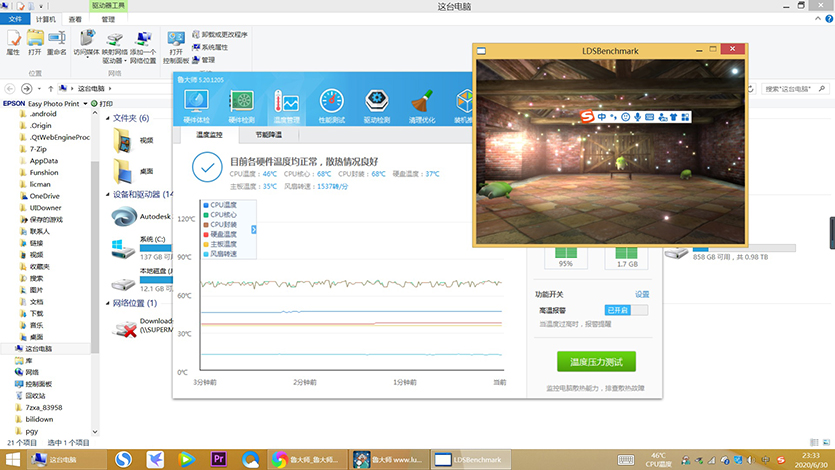
Task: Select OneDrive in navigation tree
Action: [44, 196]
